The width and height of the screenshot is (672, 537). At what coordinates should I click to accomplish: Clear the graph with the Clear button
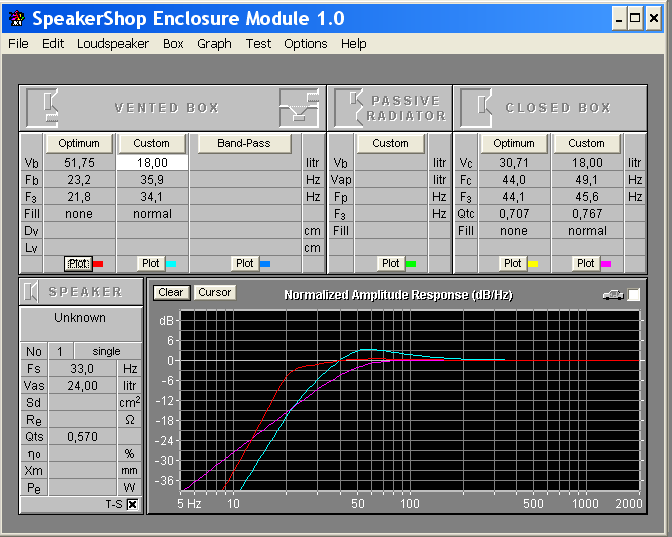(171, 292)
